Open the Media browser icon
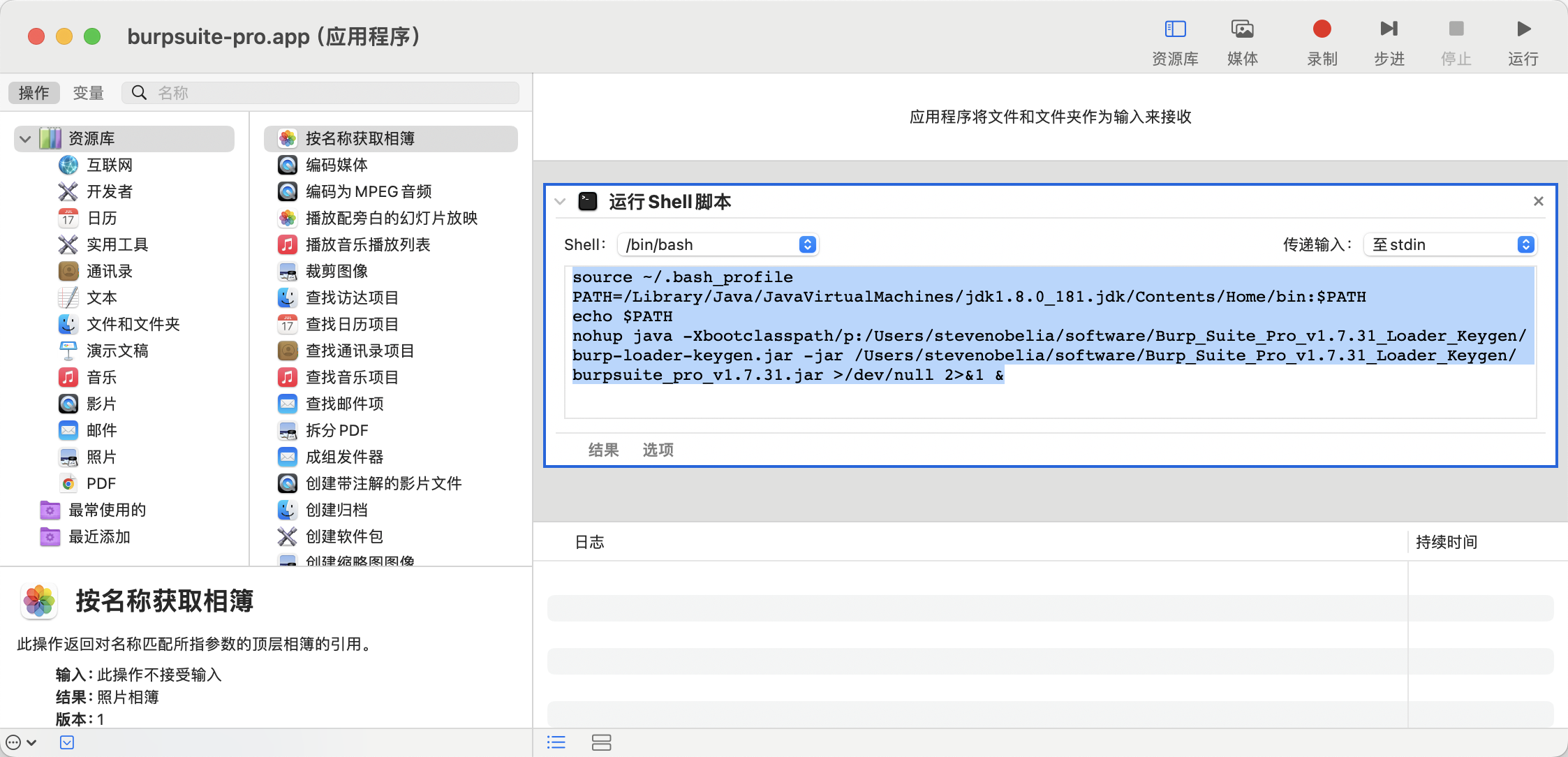Viewport: 1568px width, 757px height. click(1242, 29)
